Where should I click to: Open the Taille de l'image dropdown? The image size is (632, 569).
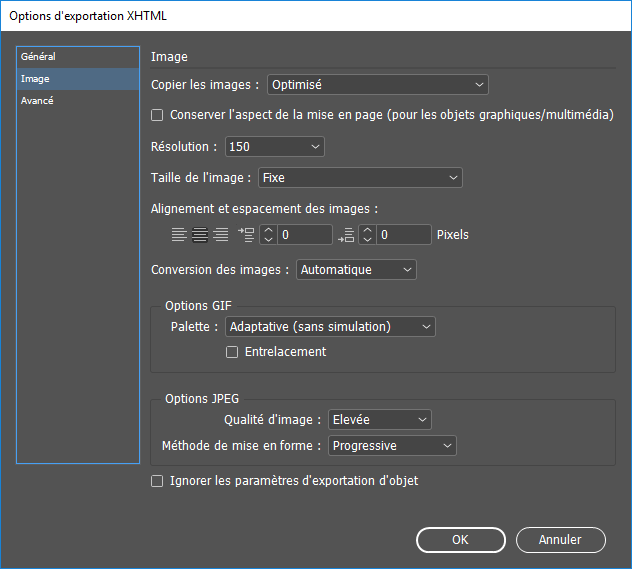360,178
